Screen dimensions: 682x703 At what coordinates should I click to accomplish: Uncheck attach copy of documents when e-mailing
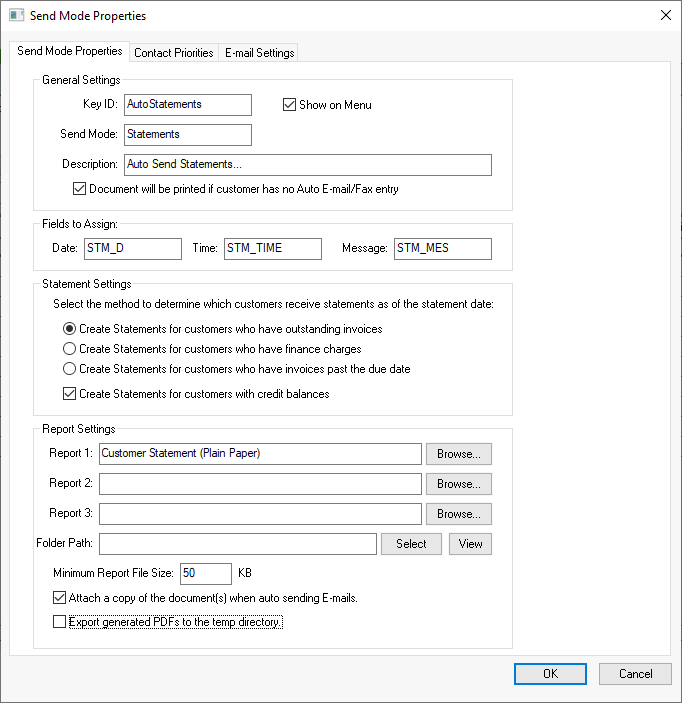coord(59,598)
